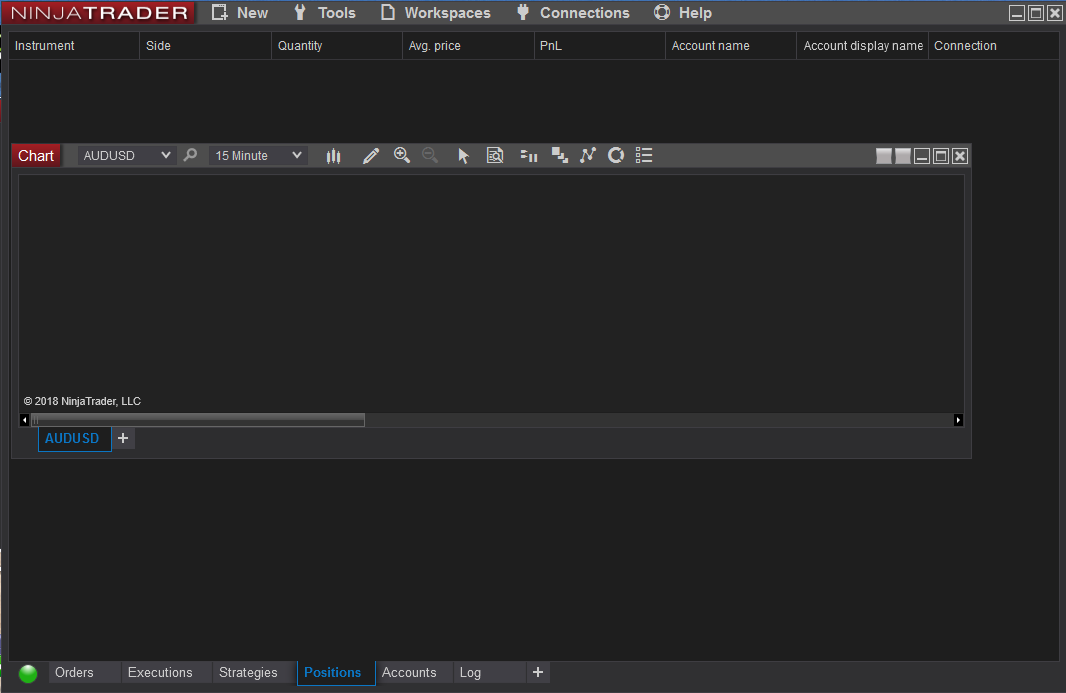Click first chart window link button
The width and height of the screenshot is (1066, 693).
click(x=884, y=156)
